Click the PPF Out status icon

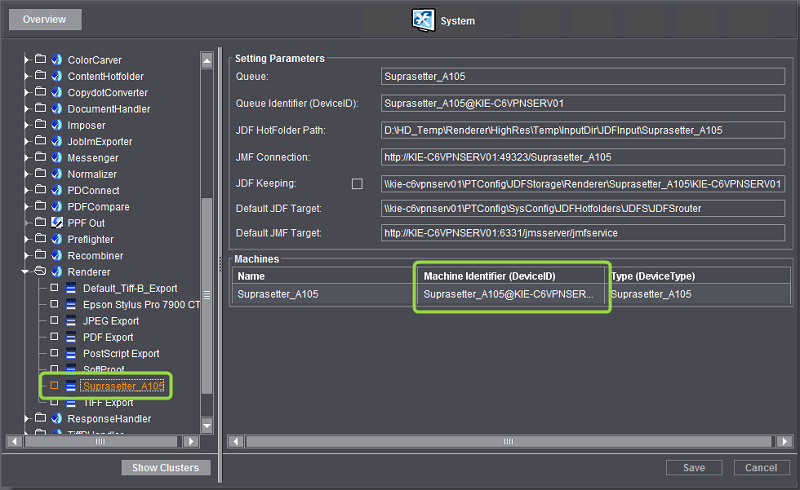(x=57, y=223)
